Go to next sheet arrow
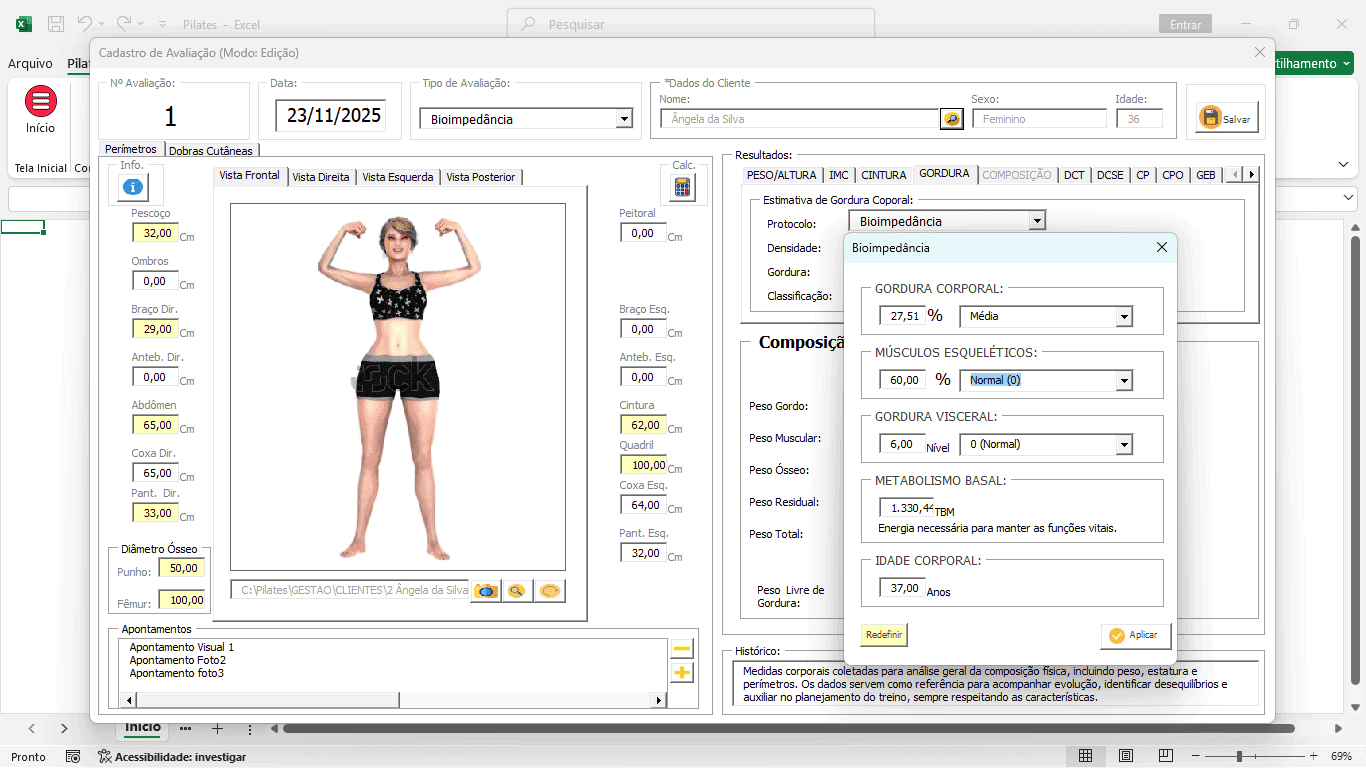Screen dimensions: 1366x768 point(64,729)
